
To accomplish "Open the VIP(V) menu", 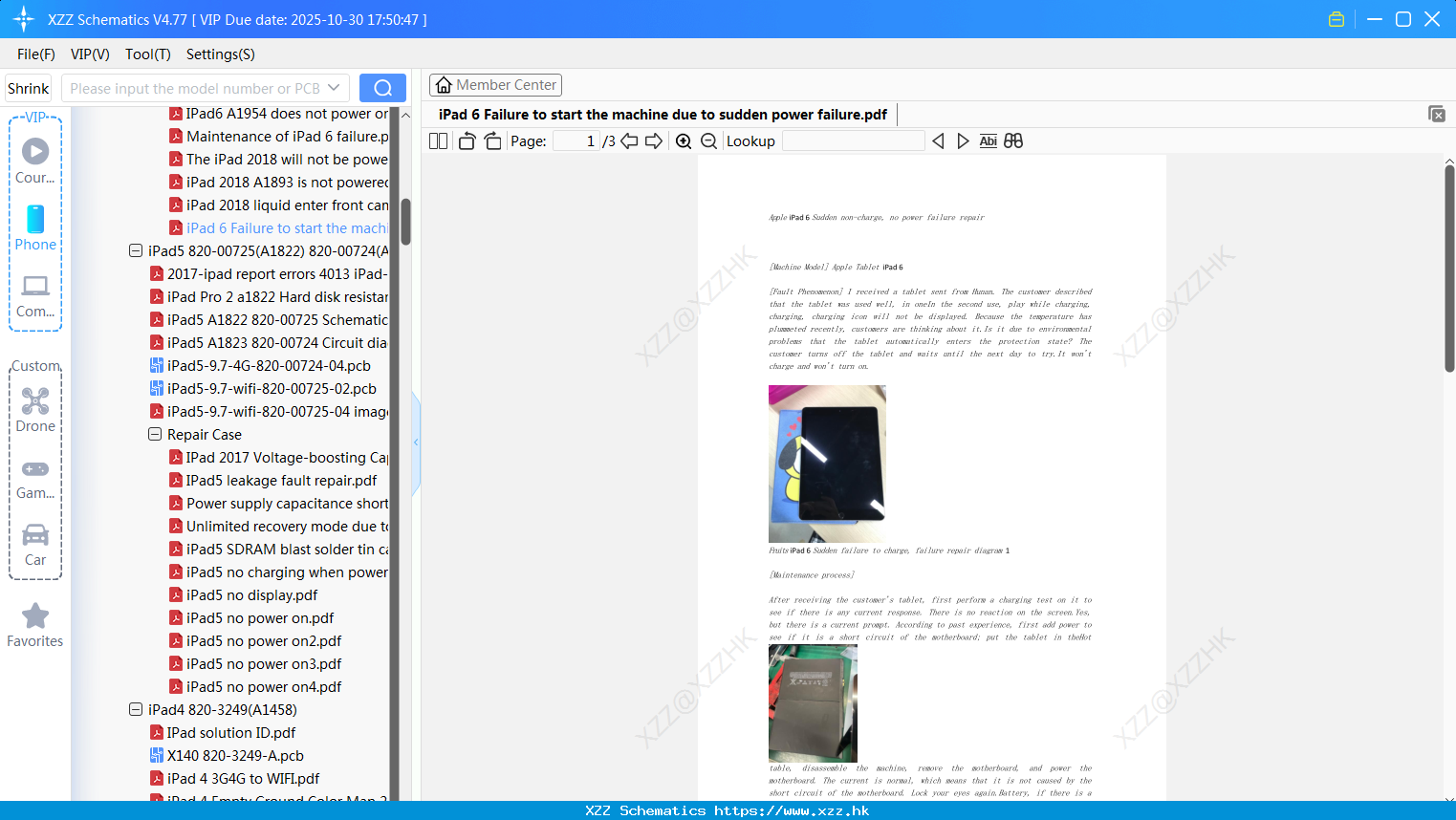I will (x=90, y=54).
